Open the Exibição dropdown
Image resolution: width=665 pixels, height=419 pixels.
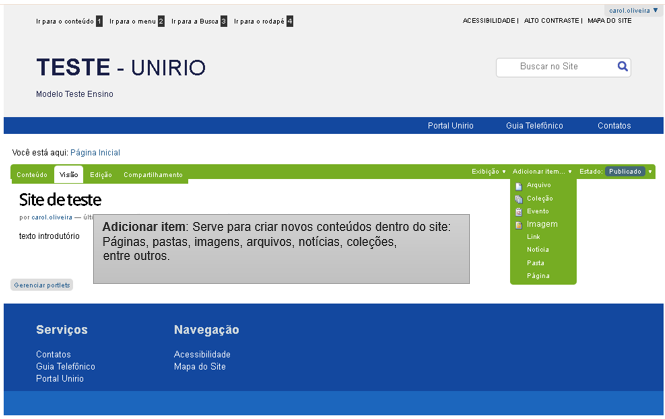(488, 172)
